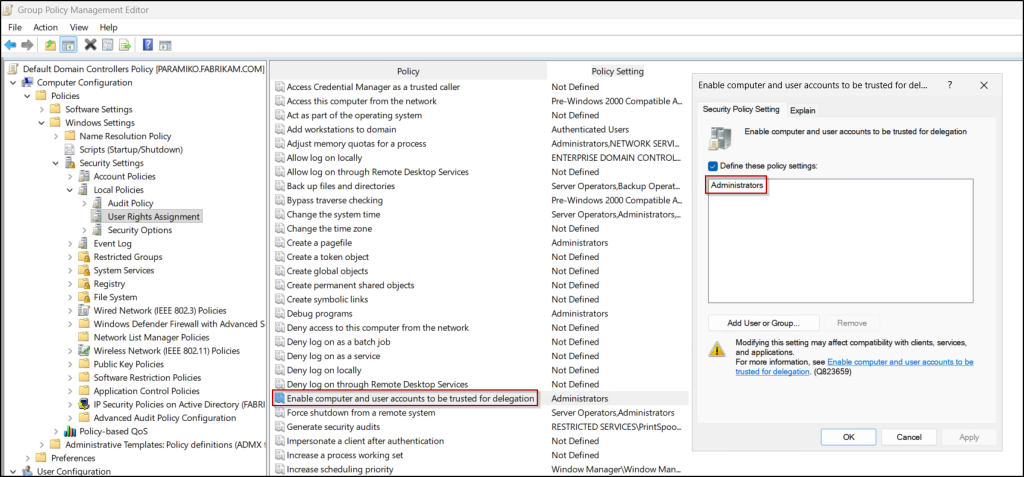Select the Generate security audits policy
Screen dimensions: 1024x477
[332, 427]
